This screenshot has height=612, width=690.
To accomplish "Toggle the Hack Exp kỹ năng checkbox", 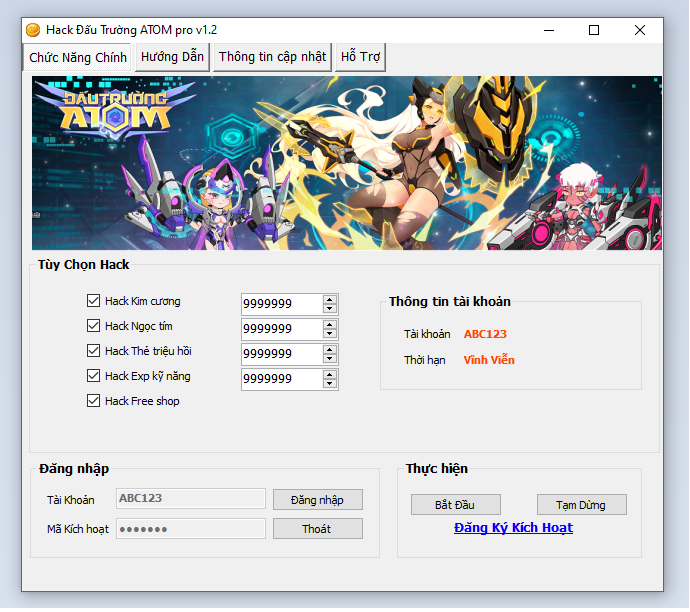I will pos(94,376).
